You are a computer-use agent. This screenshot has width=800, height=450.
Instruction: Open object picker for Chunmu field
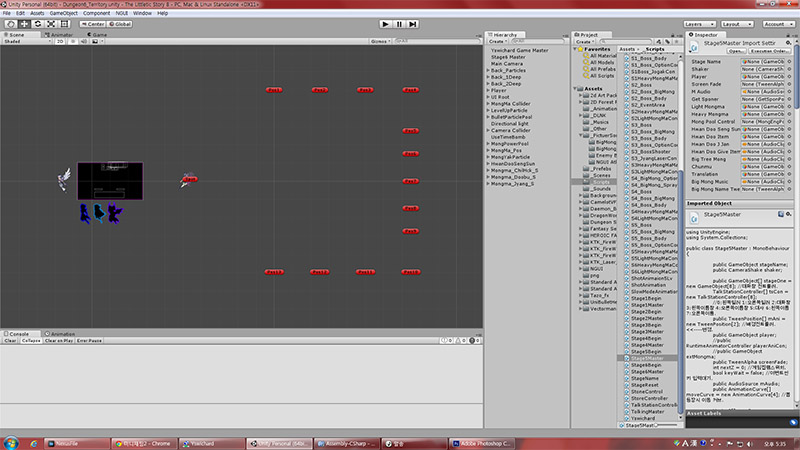(789, 167)
